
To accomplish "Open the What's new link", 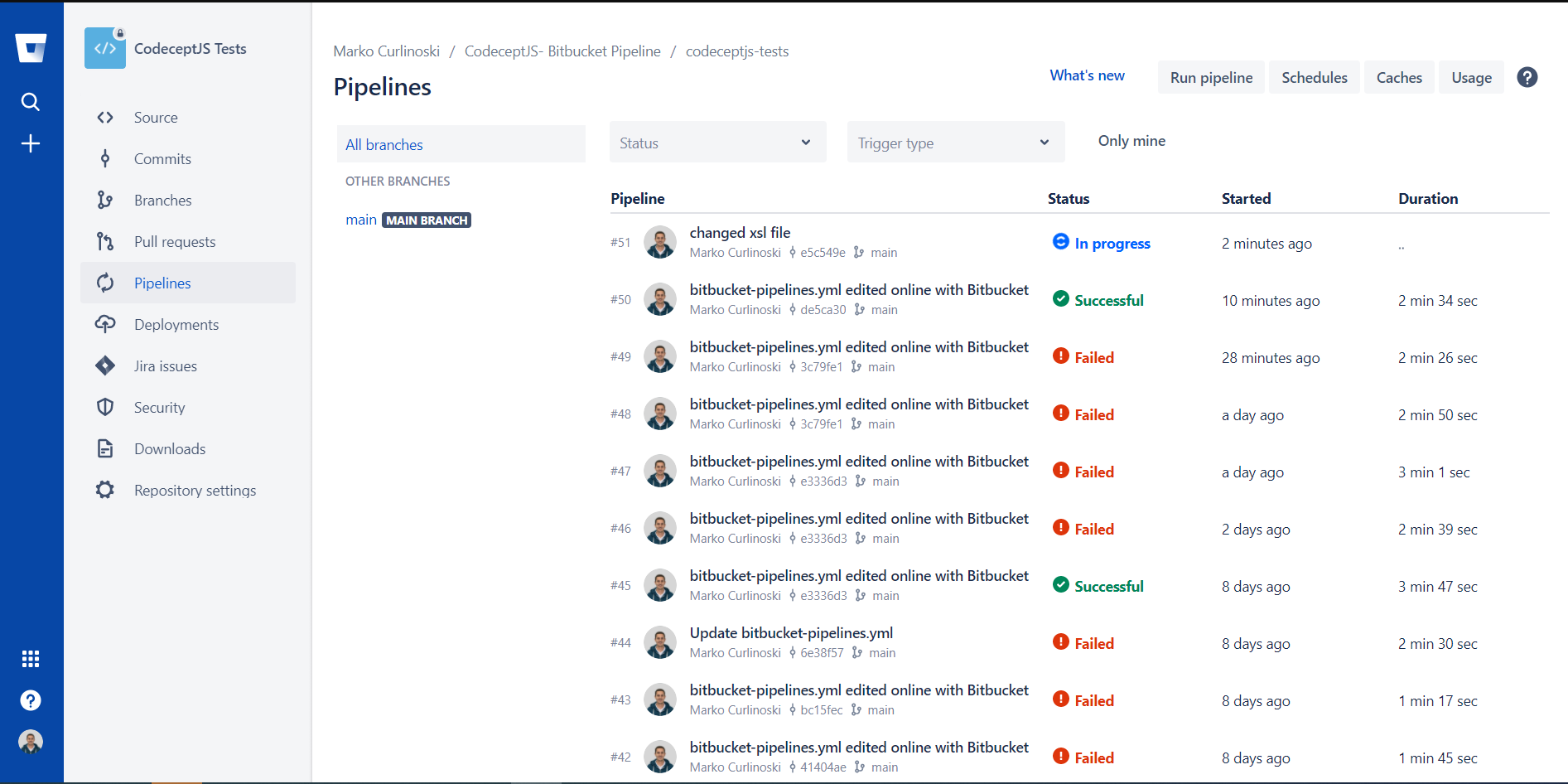I will click(x=1087, y=75).
